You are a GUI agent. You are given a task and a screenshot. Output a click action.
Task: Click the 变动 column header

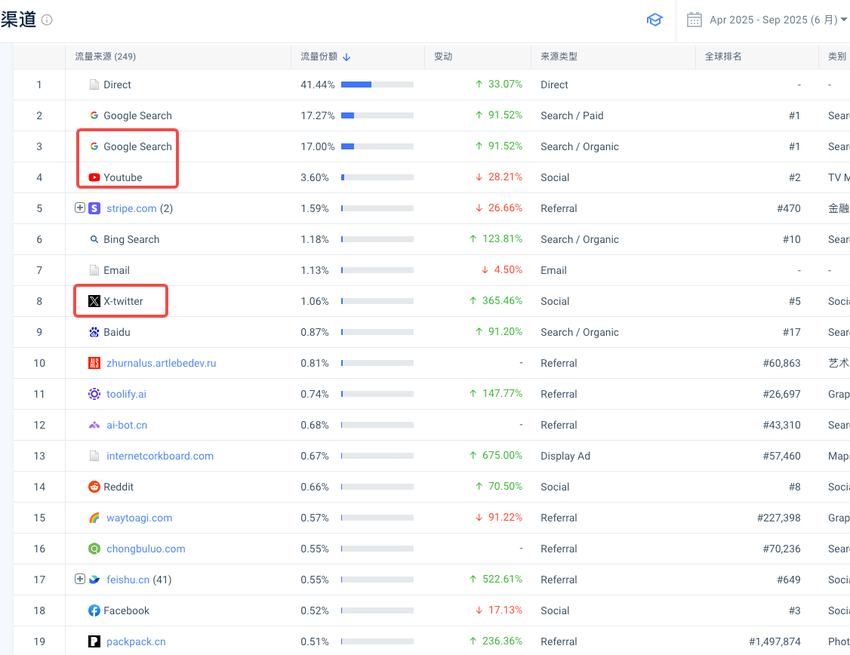click(443, 56)
